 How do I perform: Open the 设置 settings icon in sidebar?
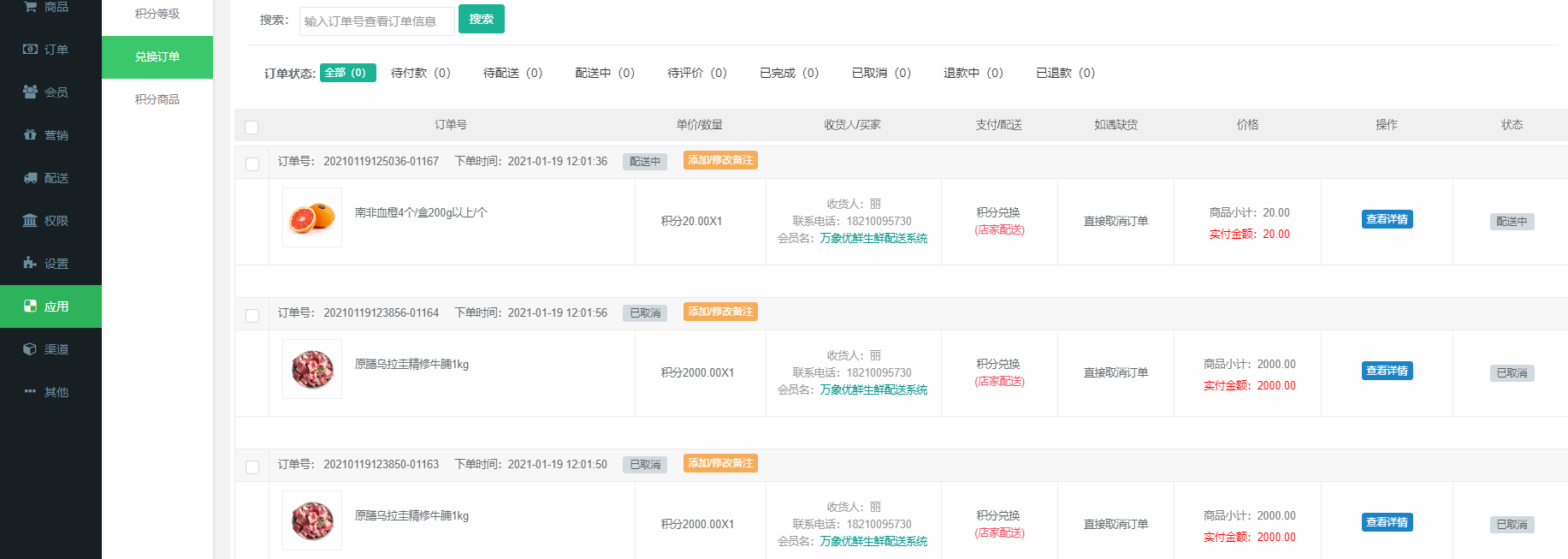point(30,263)
